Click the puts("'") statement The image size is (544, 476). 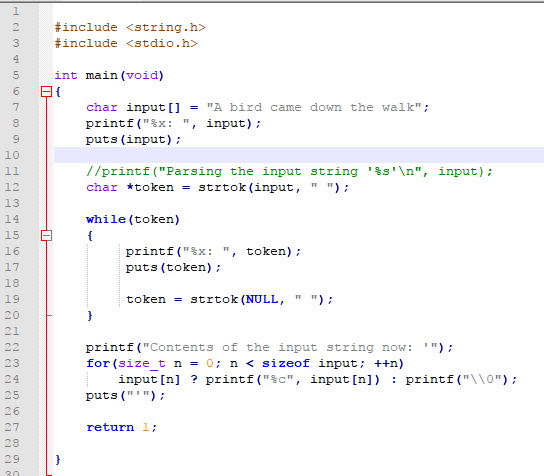125,396
